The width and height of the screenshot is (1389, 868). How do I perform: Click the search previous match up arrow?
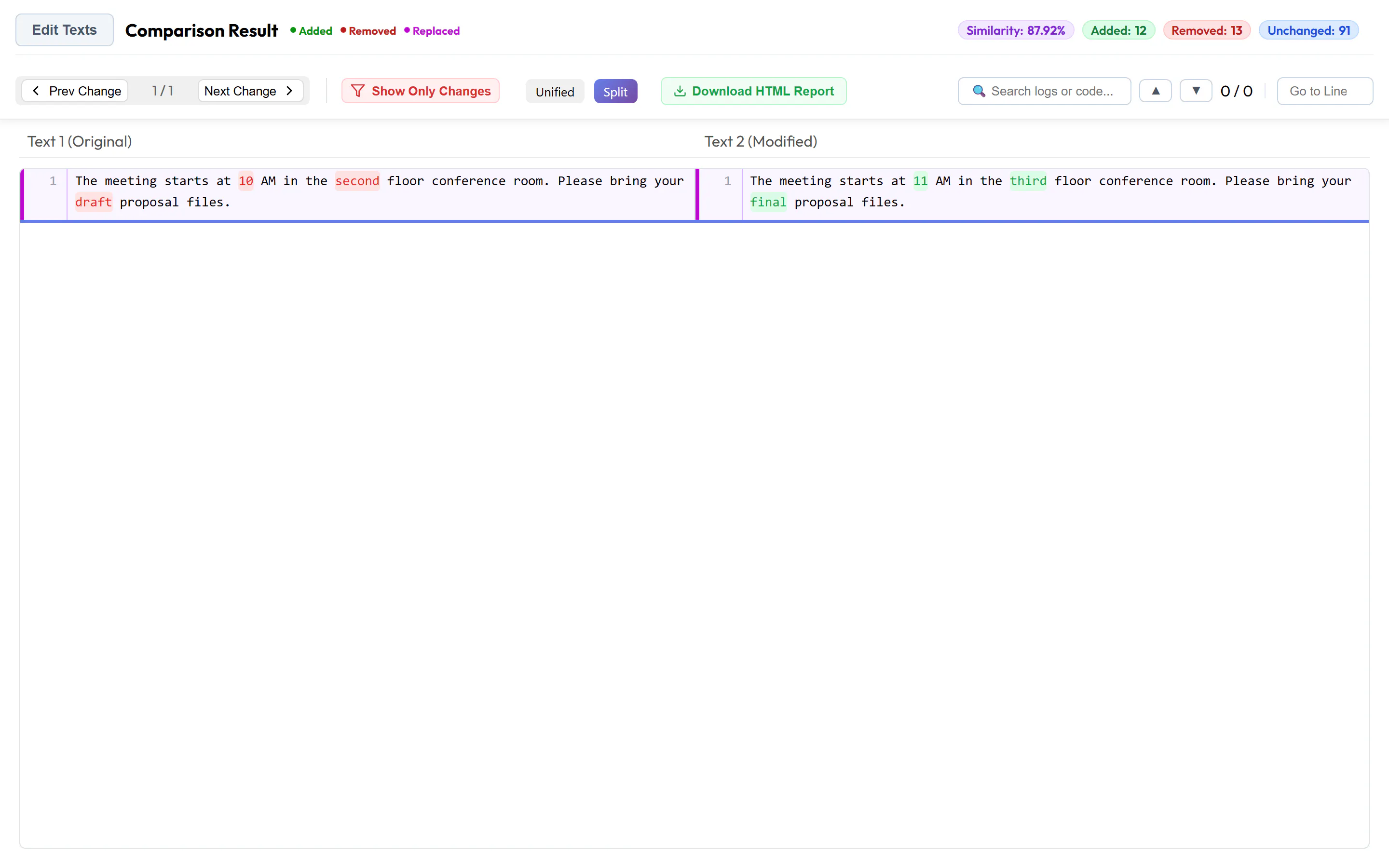tap(1156, 91)
